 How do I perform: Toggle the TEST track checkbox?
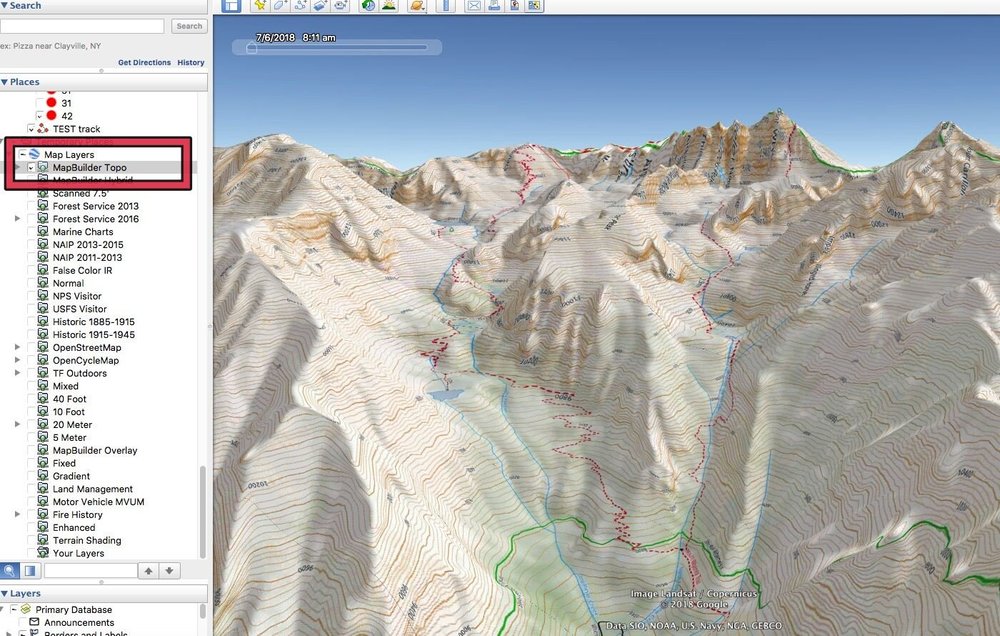tap(31, 129)
